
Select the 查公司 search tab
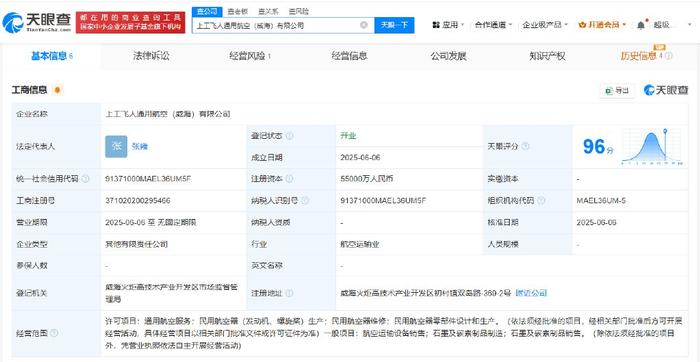(207, 12)
